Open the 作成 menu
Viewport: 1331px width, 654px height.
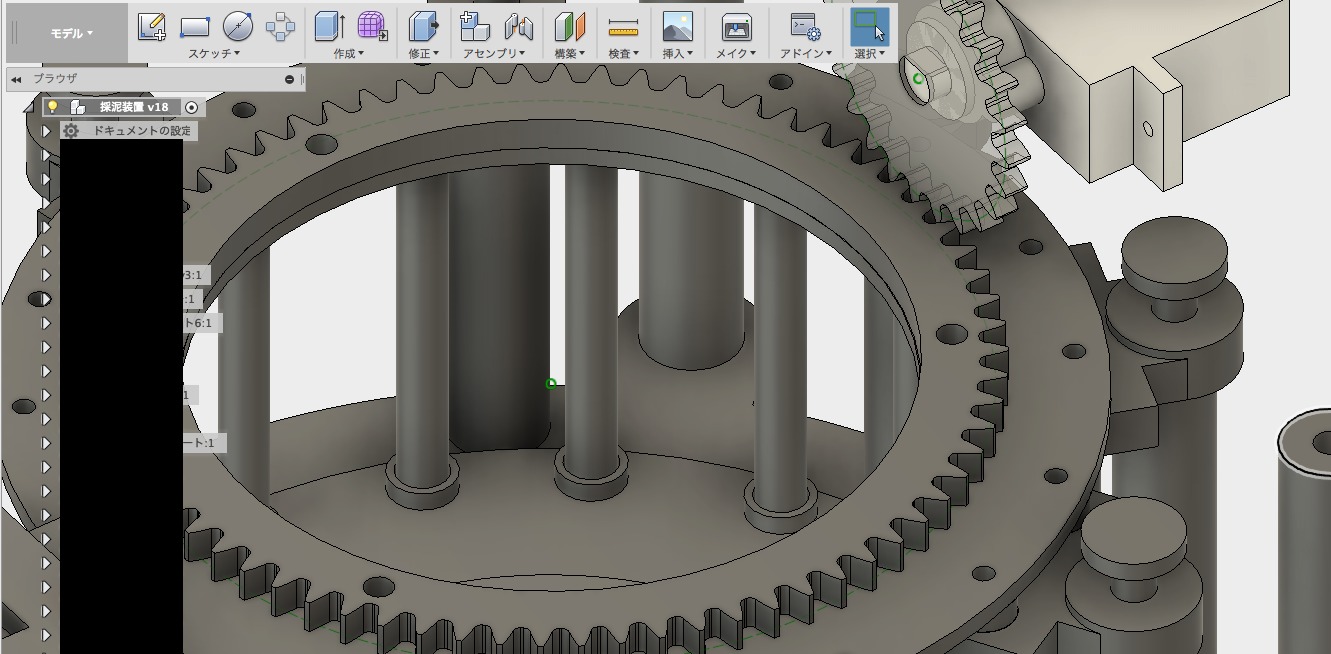coord(348,54)
